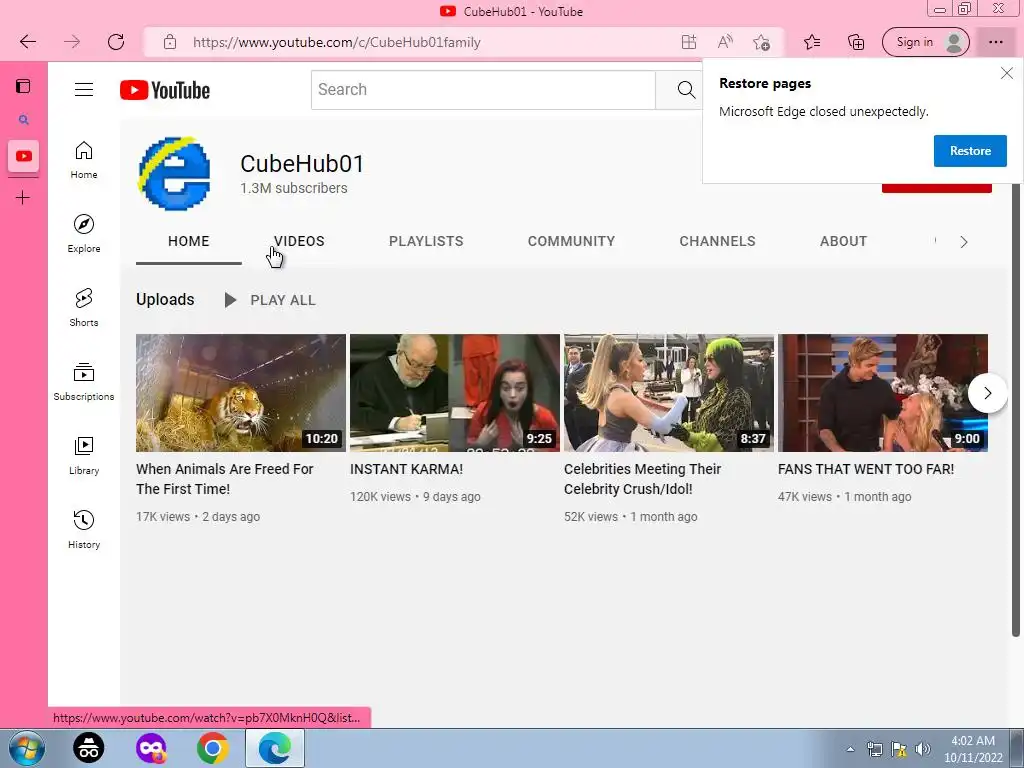The image size is (1024, 768).
Task: Open Edge Settings and more menu
Action: coord(995,42)
